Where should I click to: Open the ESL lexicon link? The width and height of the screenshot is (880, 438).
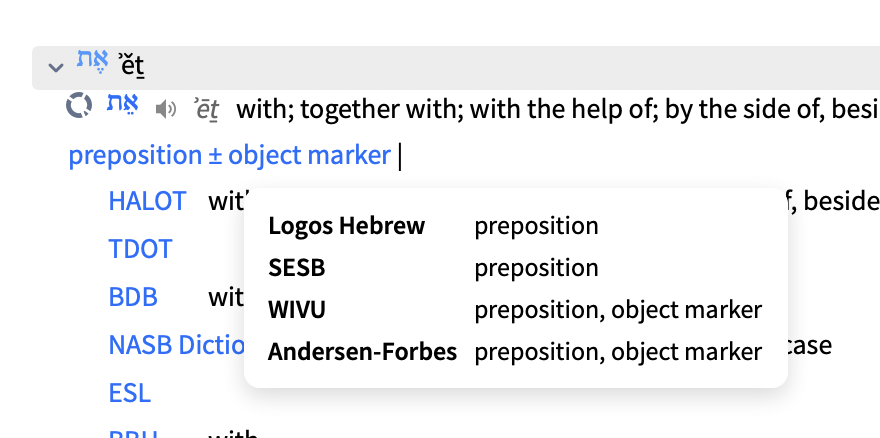coord(130,393)
